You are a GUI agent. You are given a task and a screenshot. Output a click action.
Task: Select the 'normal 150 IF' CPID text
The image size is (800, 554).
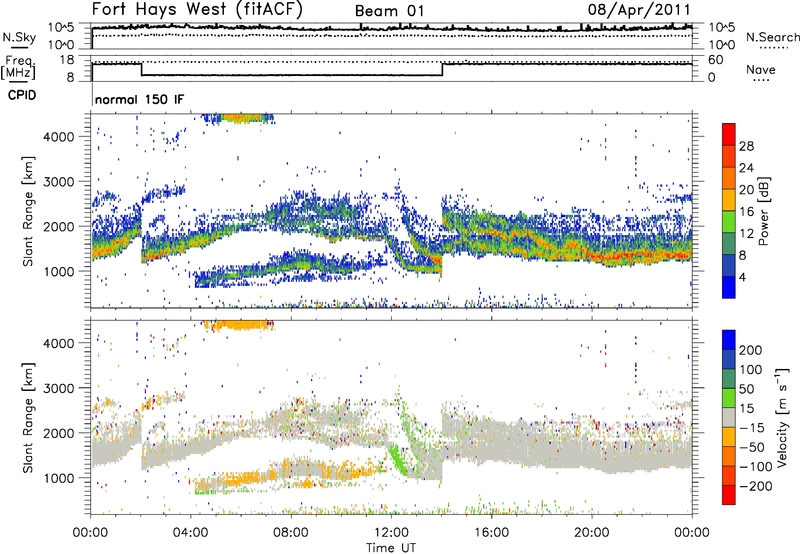(x=139, y=99)
